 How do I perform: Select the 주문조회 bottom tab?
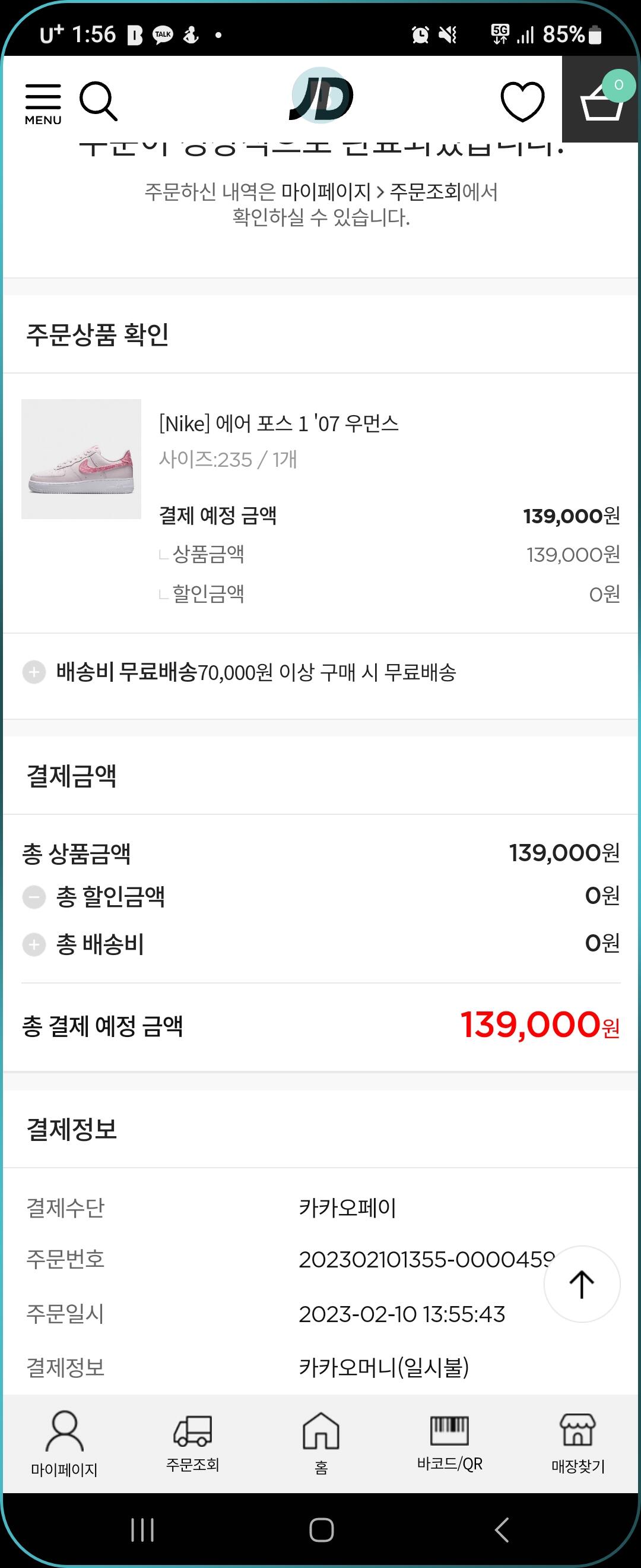(x=193, y=1443)
